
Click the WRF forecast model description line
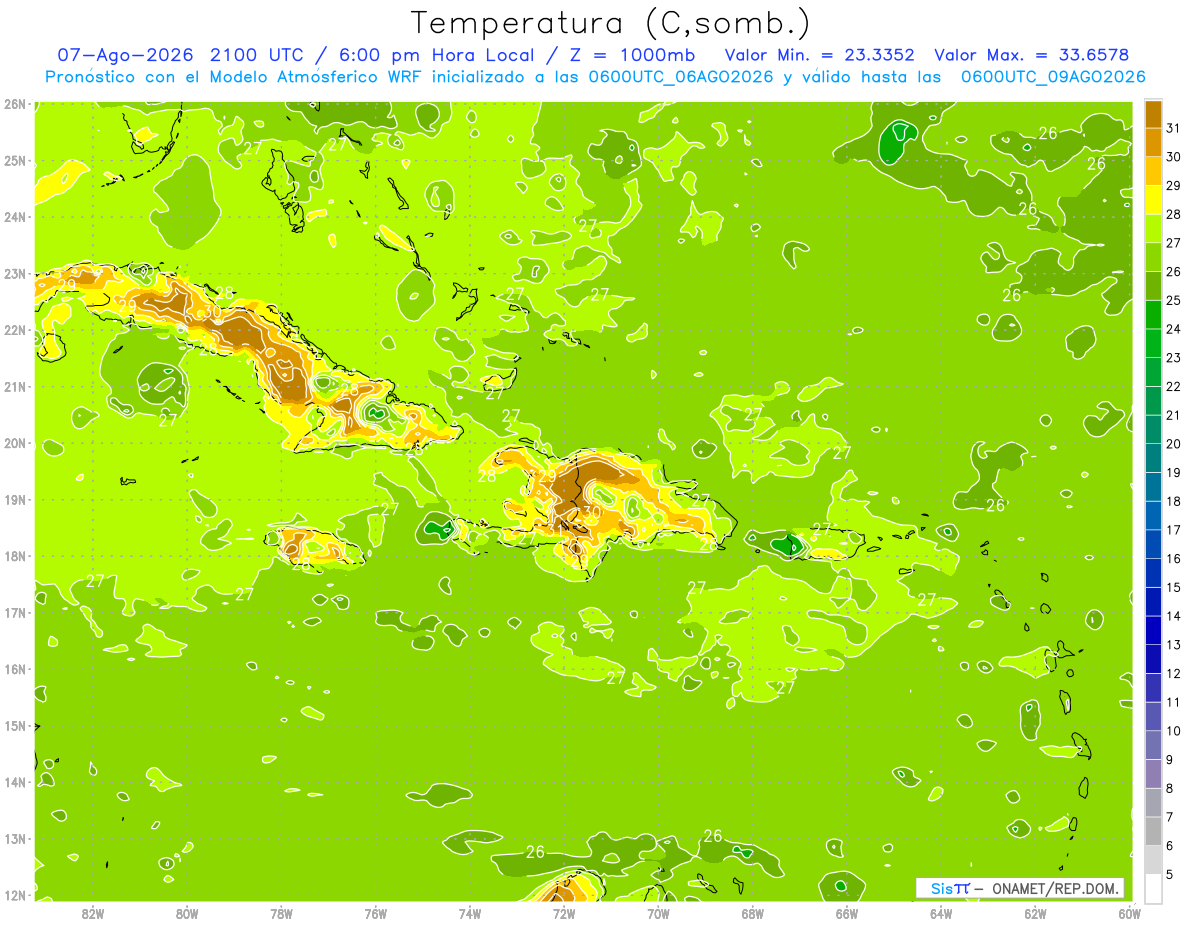595,77
